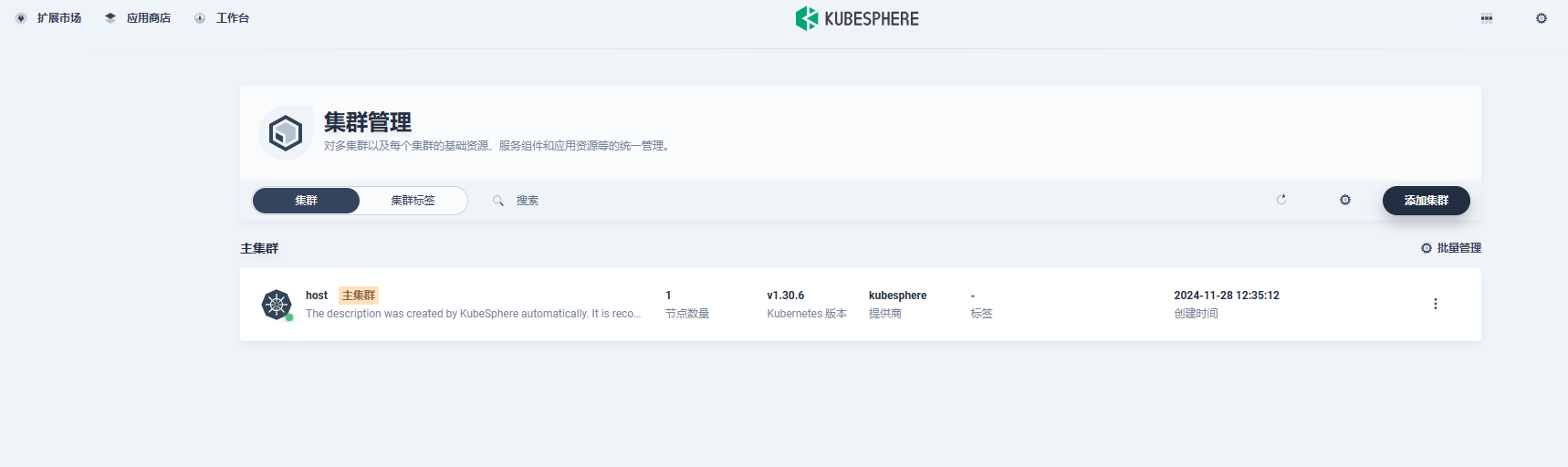Viewport: 1568px width, 467px height.
Task: Click the 应用商店 layered icon
Action: pyautogui.click(x=110, y=18)
